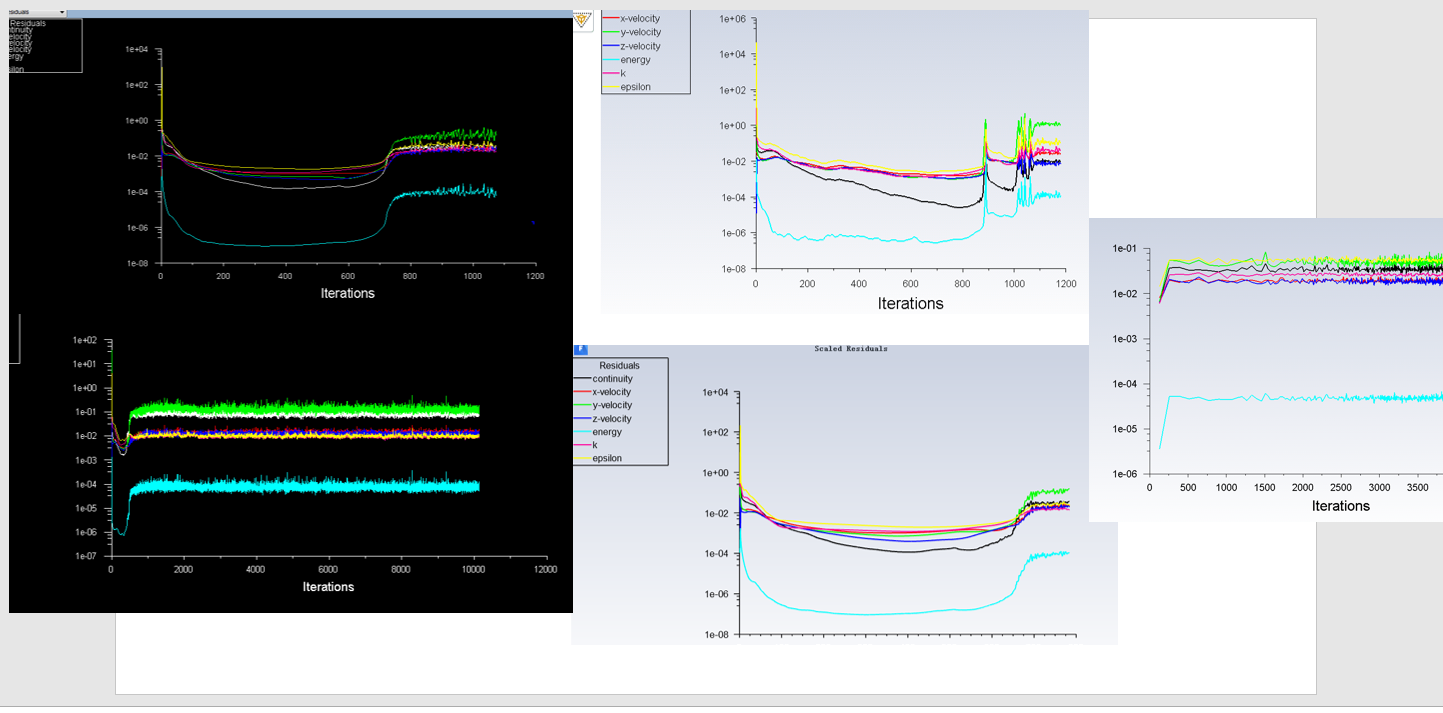Click 'Residuals' heading in the Scaled Residuals legend
Screen dimensions: 1443x713
click(619, 366)
